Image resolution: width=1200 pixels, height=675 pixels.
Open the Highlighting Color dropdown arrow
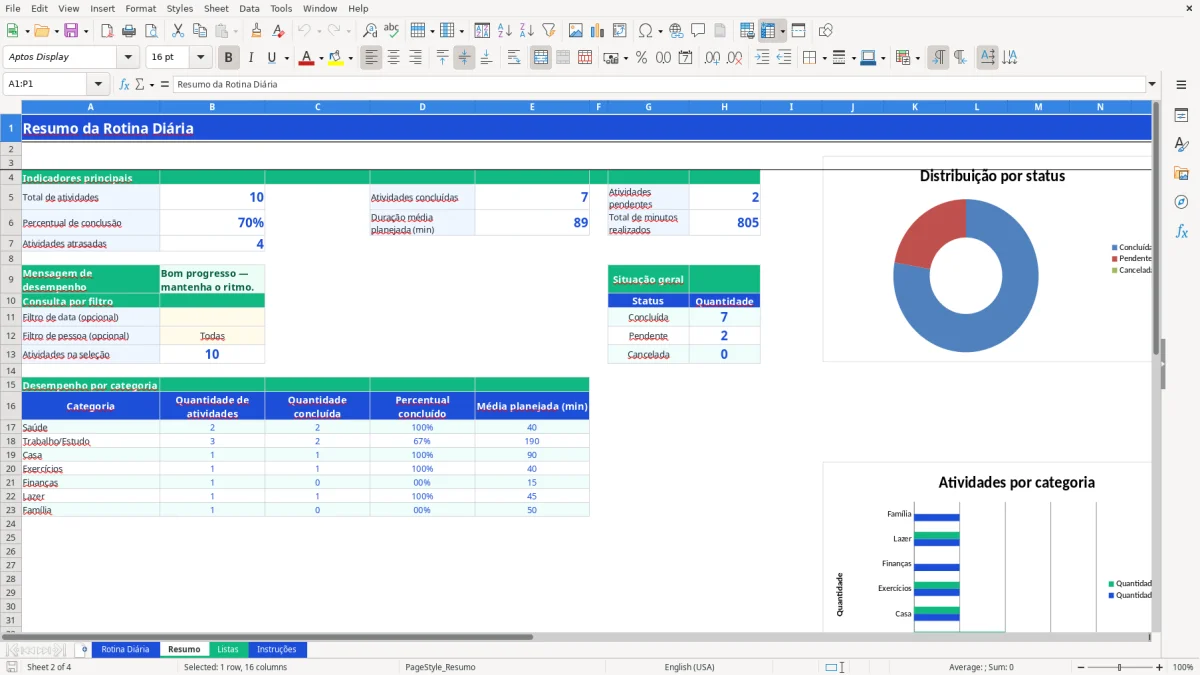(349, 58)
